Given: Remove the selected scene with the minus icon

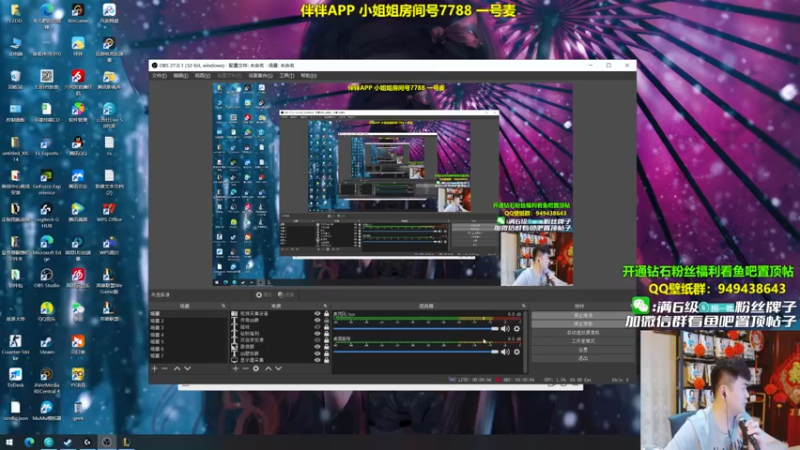Looking at the screenshot, I should (x=165, y=368).
